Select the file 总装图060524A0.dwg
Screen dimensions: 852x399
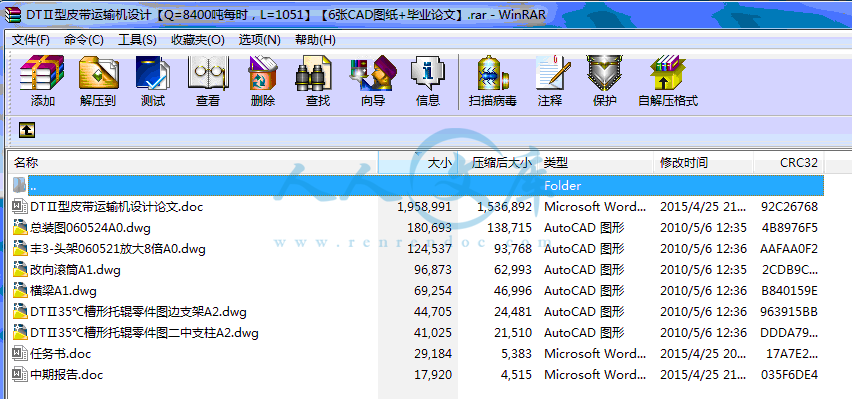click(91, 228)
